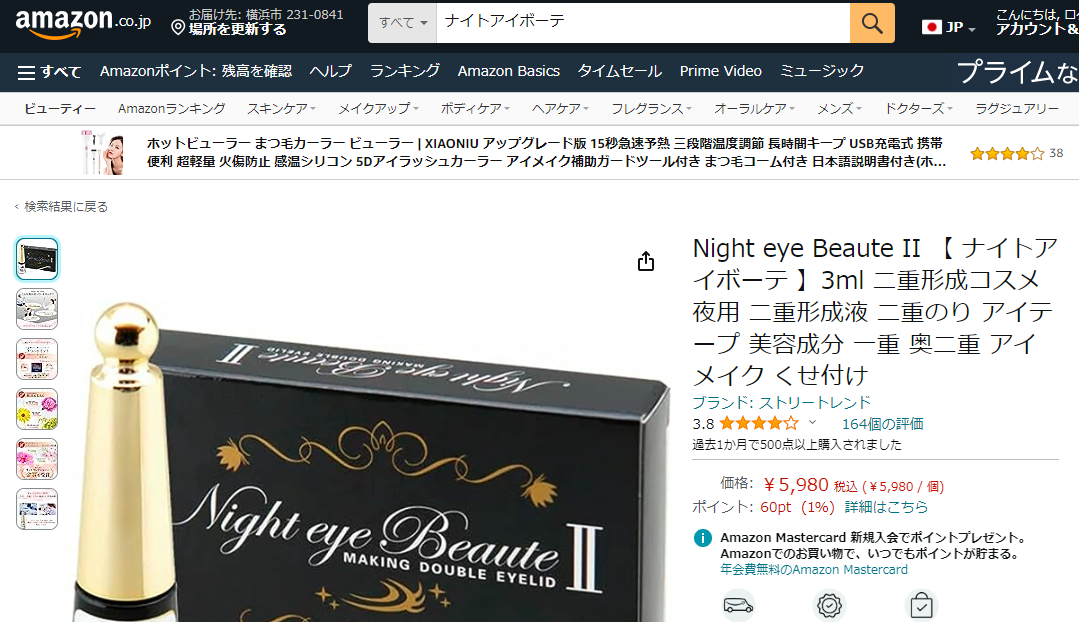1079x622 pixels.
Task: Click the delivery truck icon below price
Action: 738,605
